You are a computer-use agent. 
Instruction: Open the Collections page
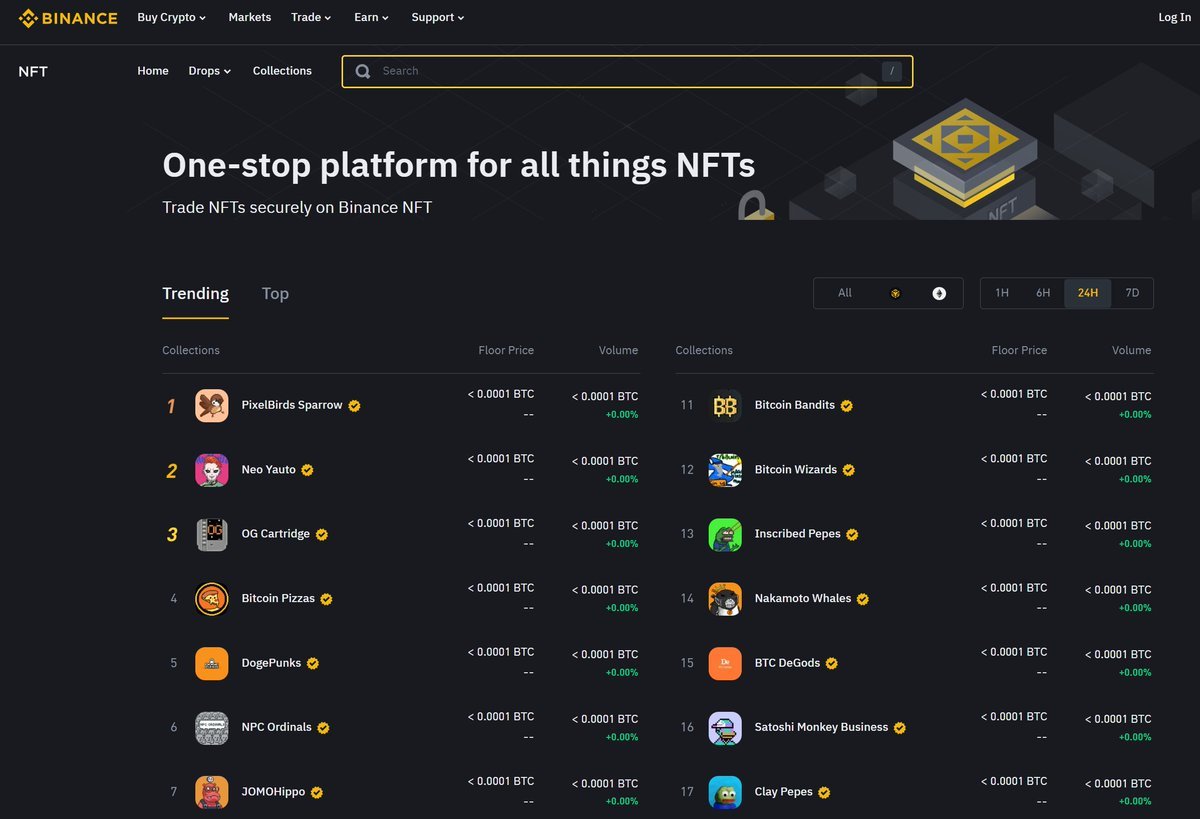(x=282, y=71)
